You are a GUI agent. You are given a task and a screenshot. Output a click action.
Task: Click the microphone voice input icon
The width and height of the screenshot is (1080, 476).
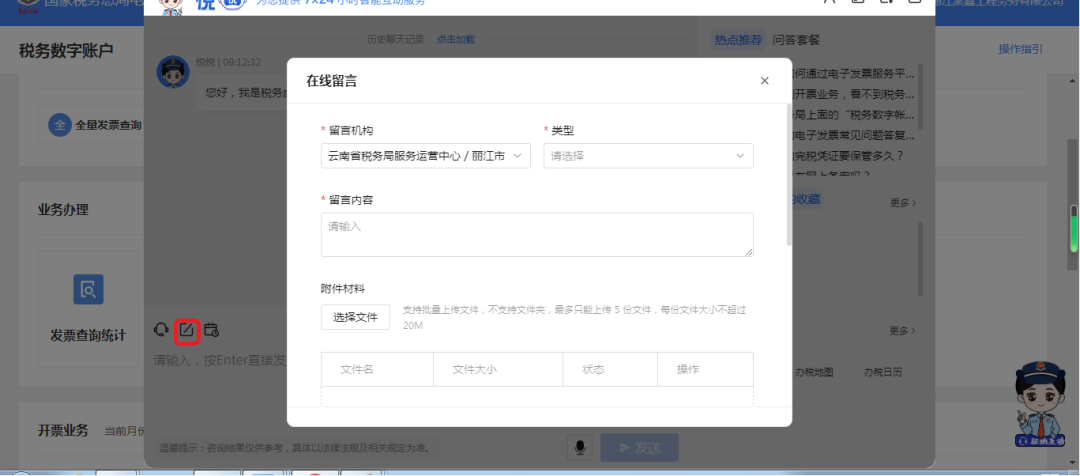click(x=580, y=448)
